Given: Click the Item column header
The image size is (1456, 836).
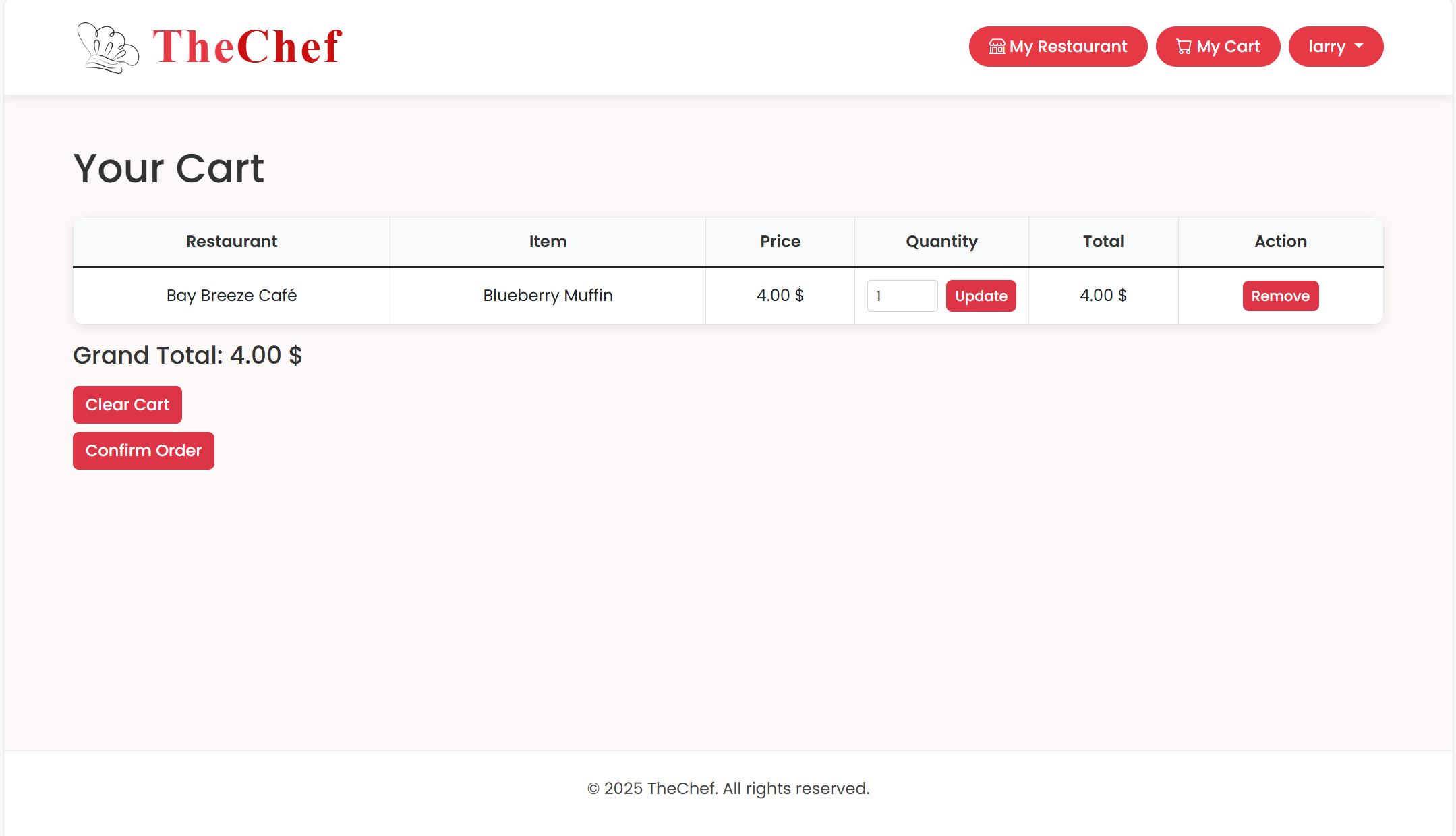Looking at the screenshot, I should 548,242.
